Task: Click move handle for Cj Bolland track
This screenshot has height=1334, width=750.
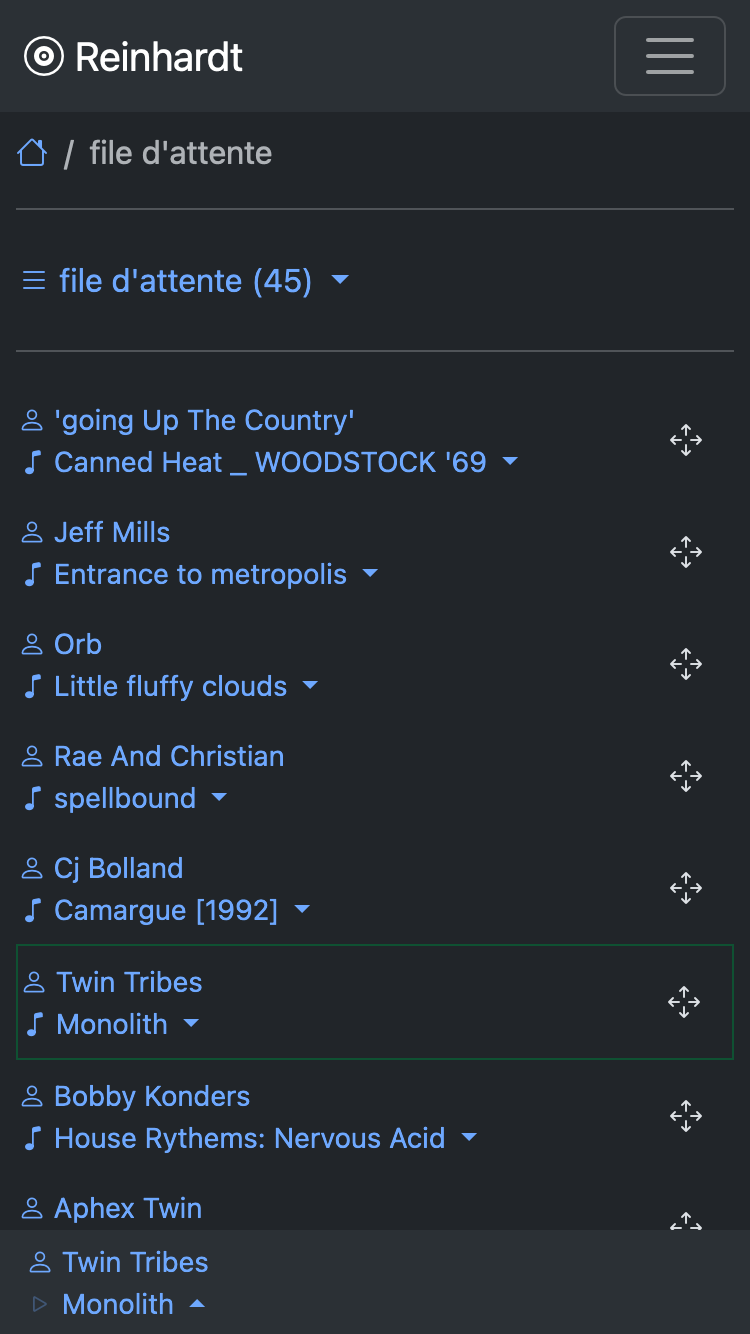Action: (686, 888)
